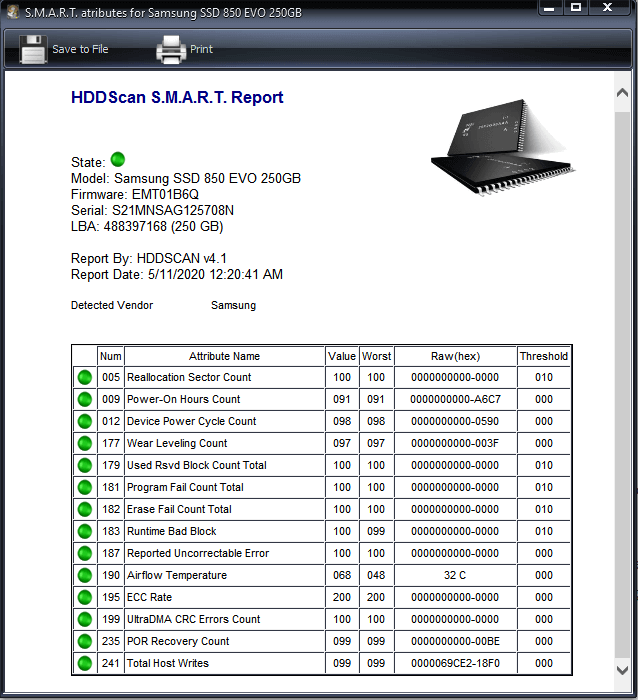Viewport: 638px width, 700px height.
Task: Click the green status dot for POR Recovery Count
Action: [x=85, y=641]
